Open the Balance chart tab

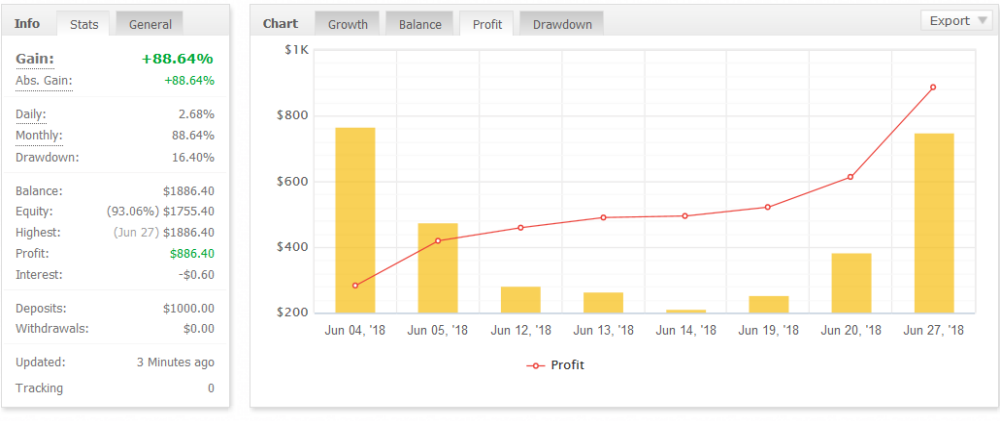pos(420,24)
